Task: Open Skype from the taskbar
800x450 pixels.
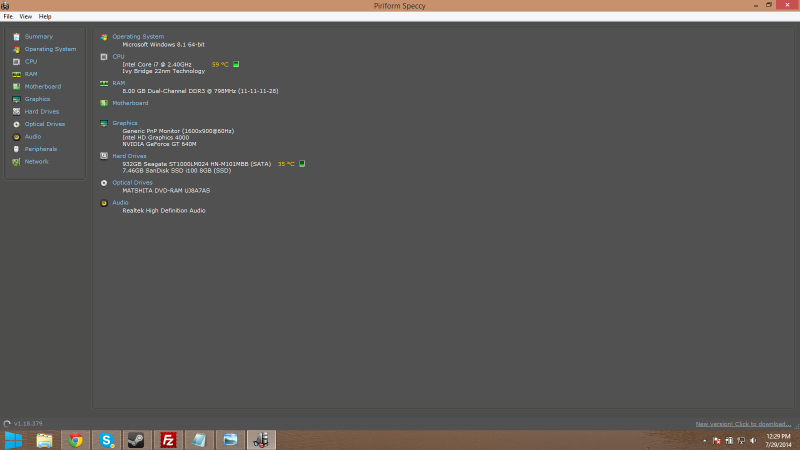Action: (x=106, y=440)
